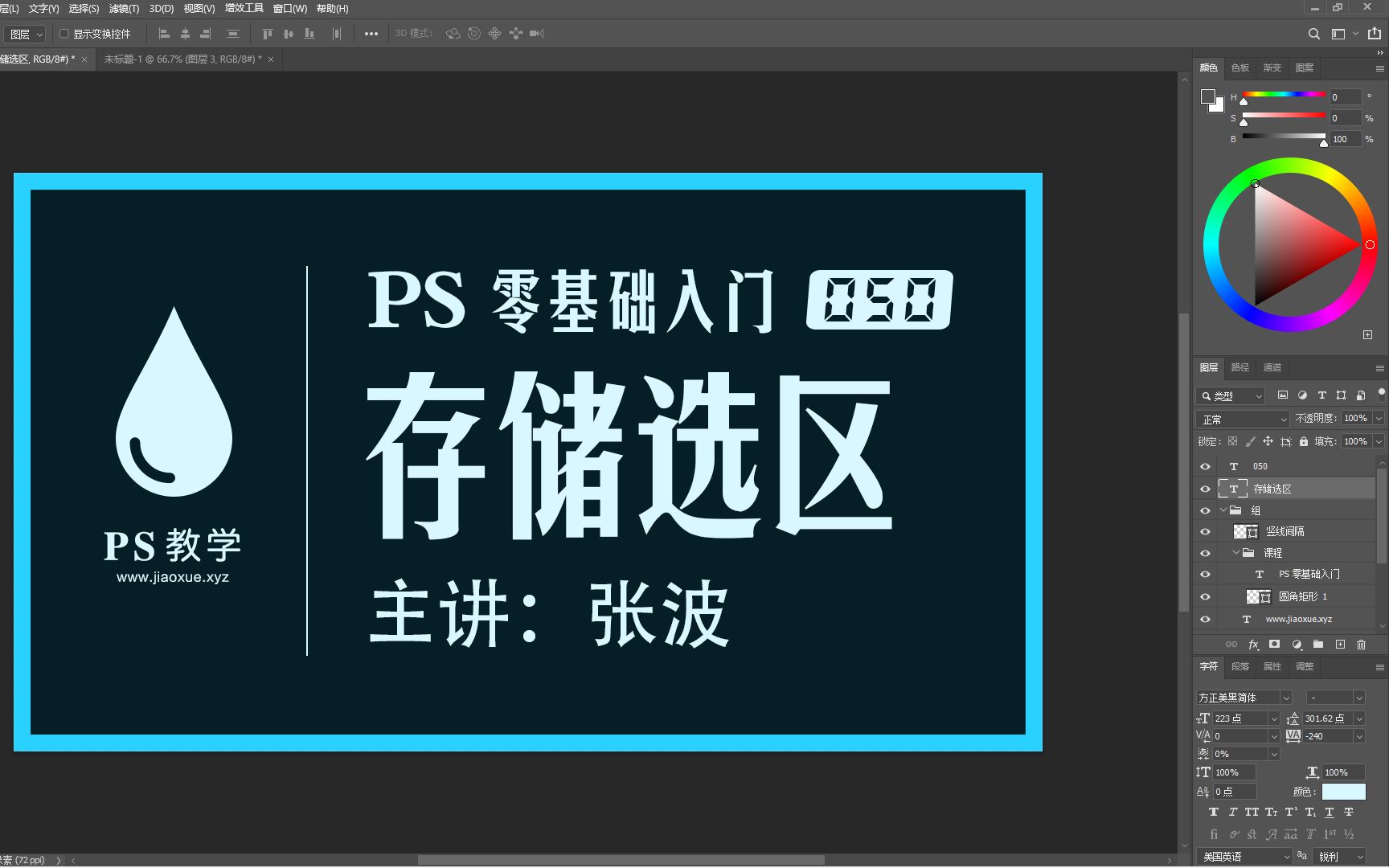The height and width of the screenshot is (868, 1389).
Task: Click the smart object filter icon
Action: pos(1361,395)
